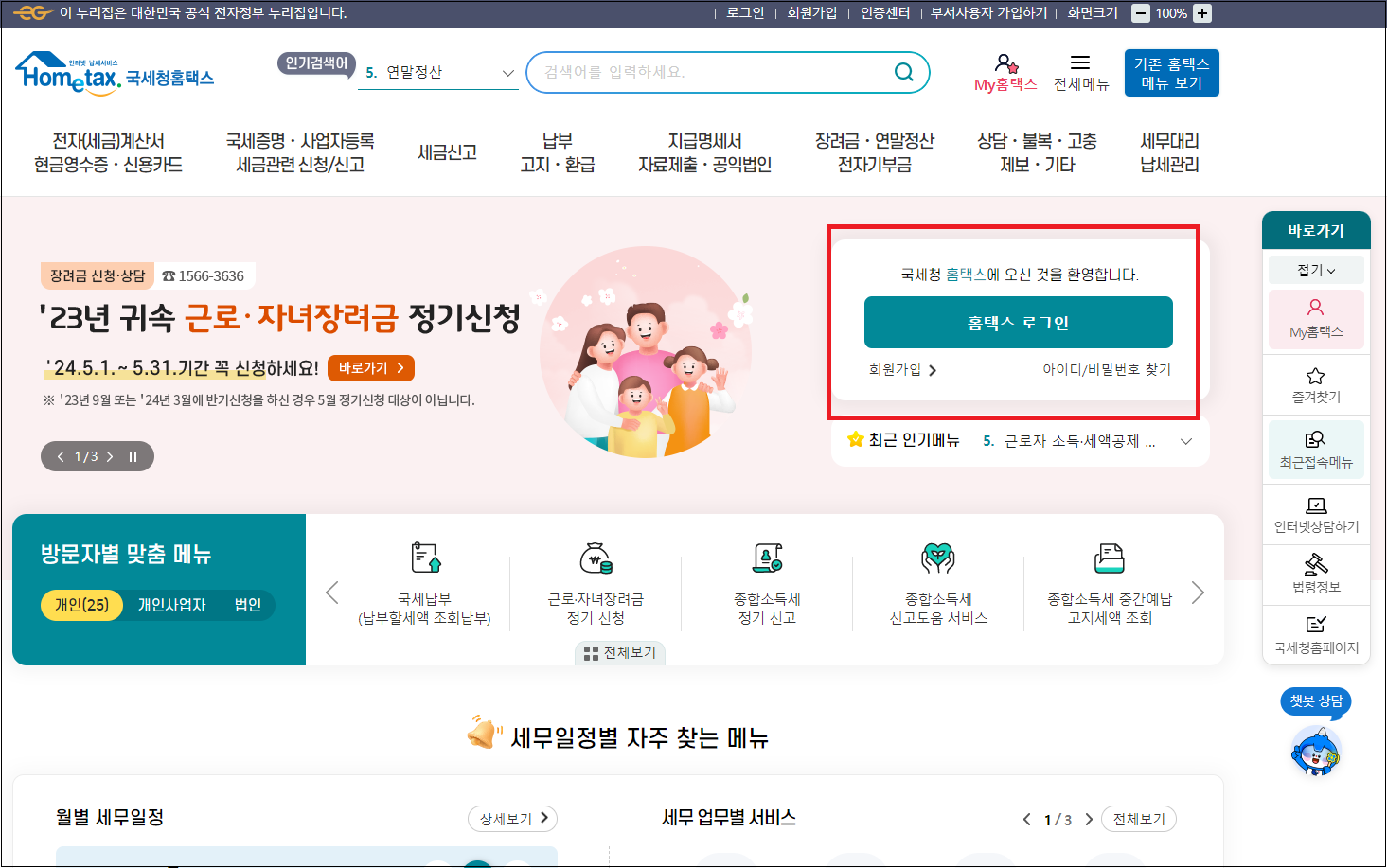Click orange 바로가기 banner button

pos(371,368)
